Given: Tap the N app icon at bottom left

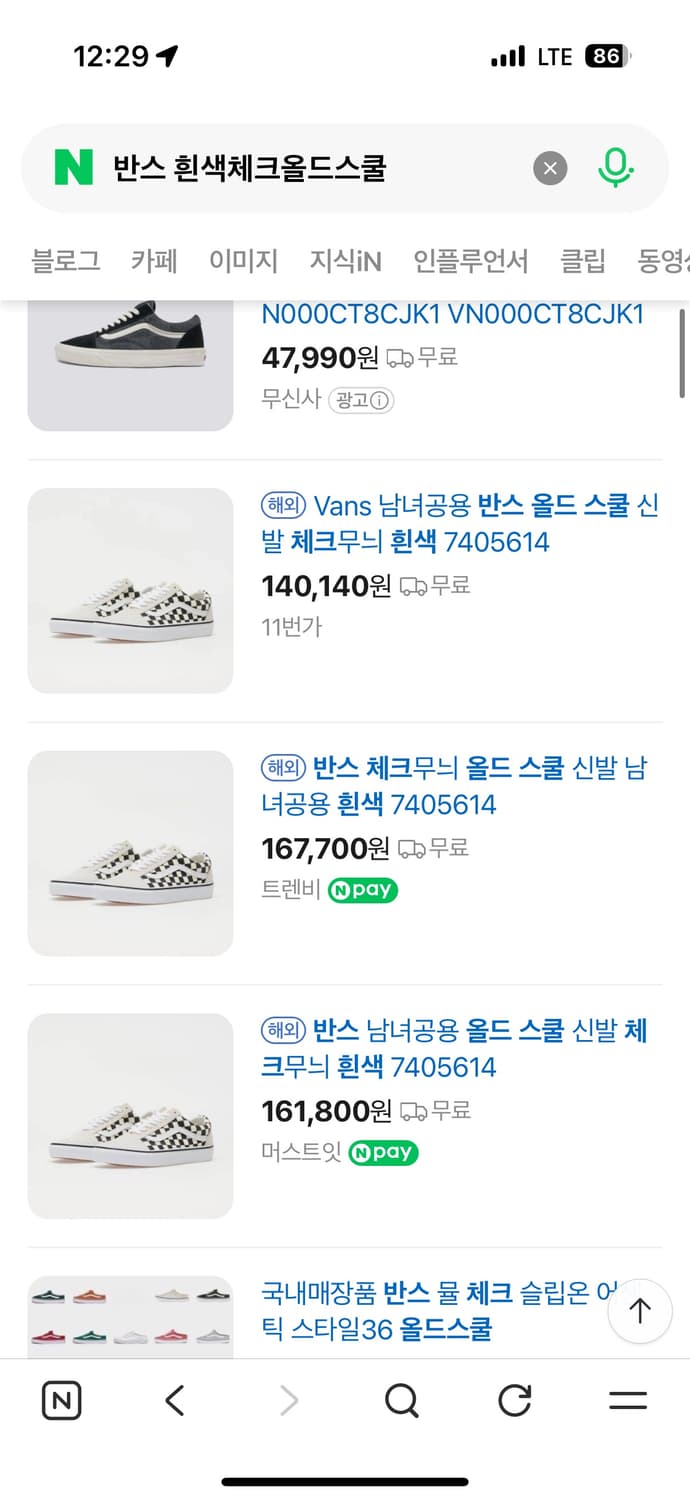Looking at the screenshot, I should click(x=60, y=1400).
